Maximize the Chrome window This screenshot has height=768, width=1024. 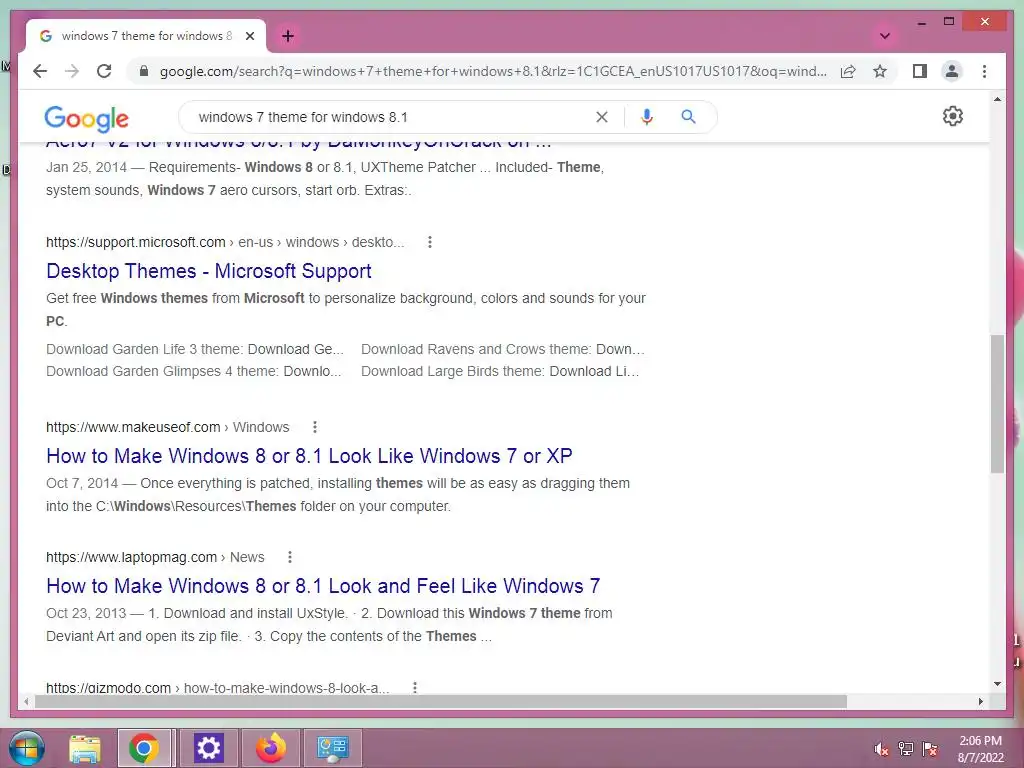(949, 22)
